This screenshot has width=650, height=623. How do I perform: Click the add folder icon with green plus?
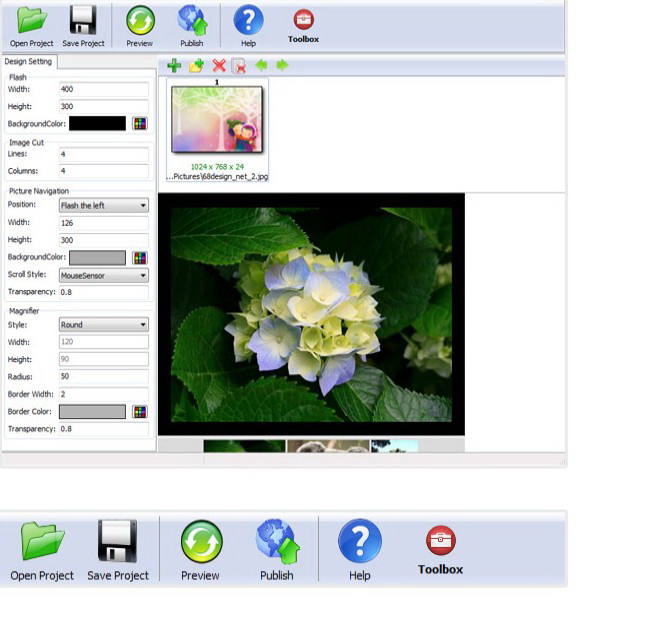pyautogui.click(x=196, y=66)
